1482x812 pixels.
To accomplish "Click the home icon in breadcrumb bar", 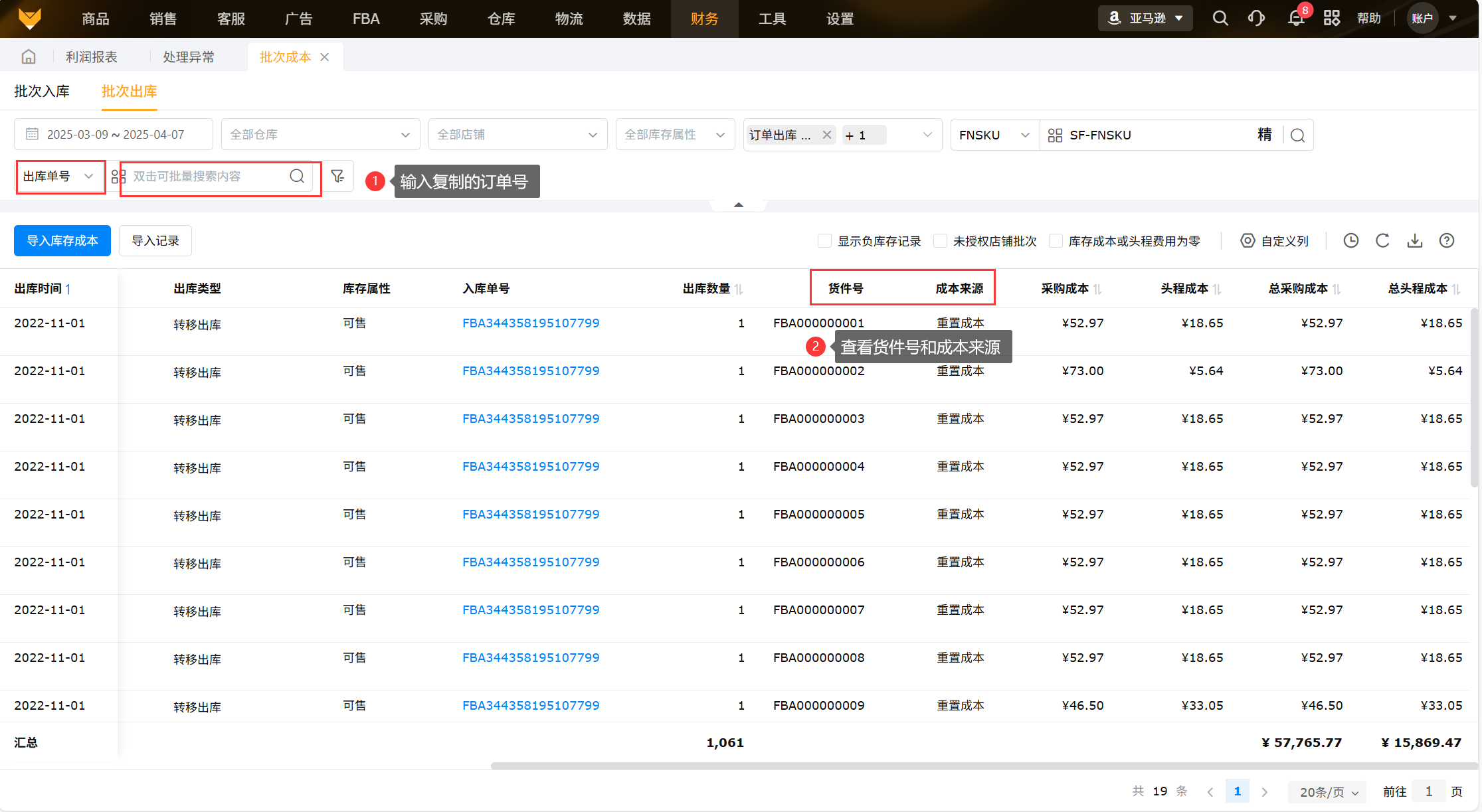I will (x=29, y=57).
